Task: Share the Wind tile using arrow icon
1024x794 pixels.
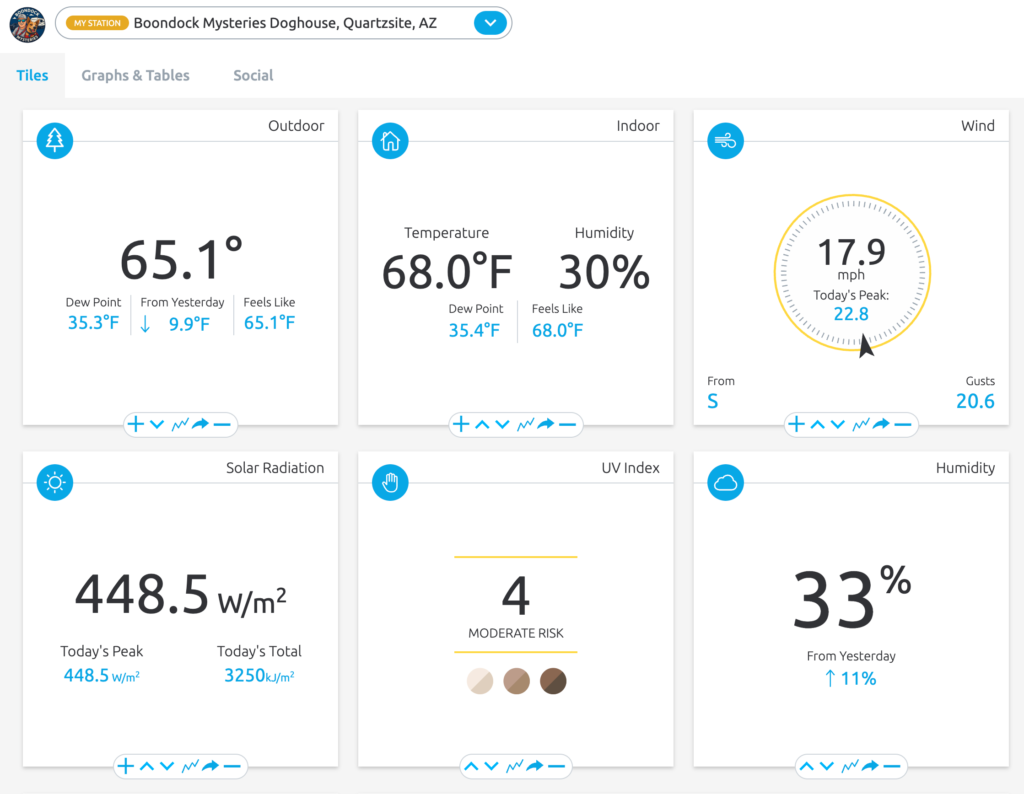Action: [881, 424]
